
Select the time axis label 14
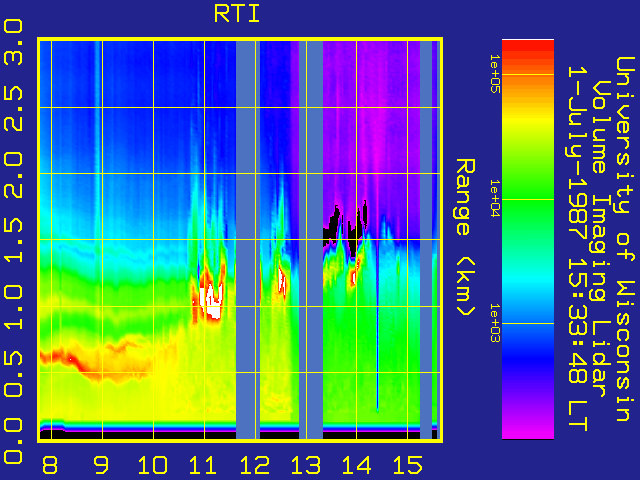[357, 465]
